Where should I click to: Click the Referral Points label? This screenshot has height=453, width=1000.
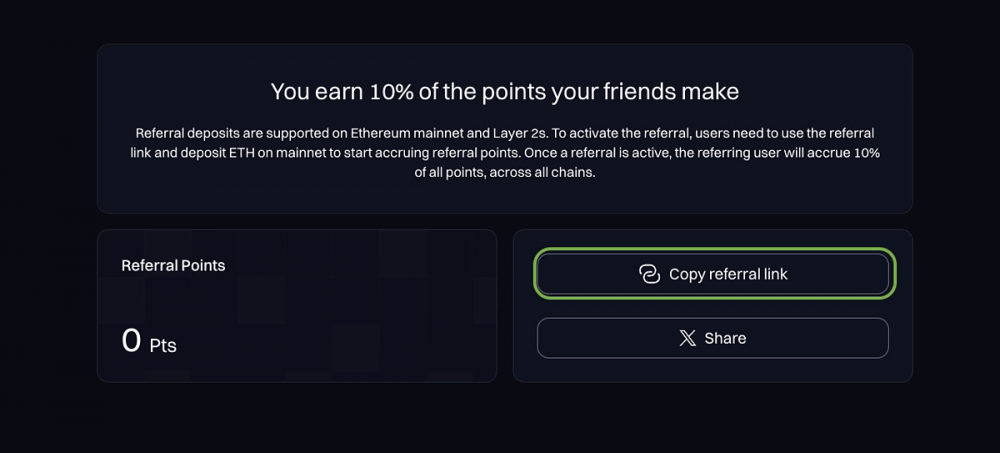click(x=173, y=265)
